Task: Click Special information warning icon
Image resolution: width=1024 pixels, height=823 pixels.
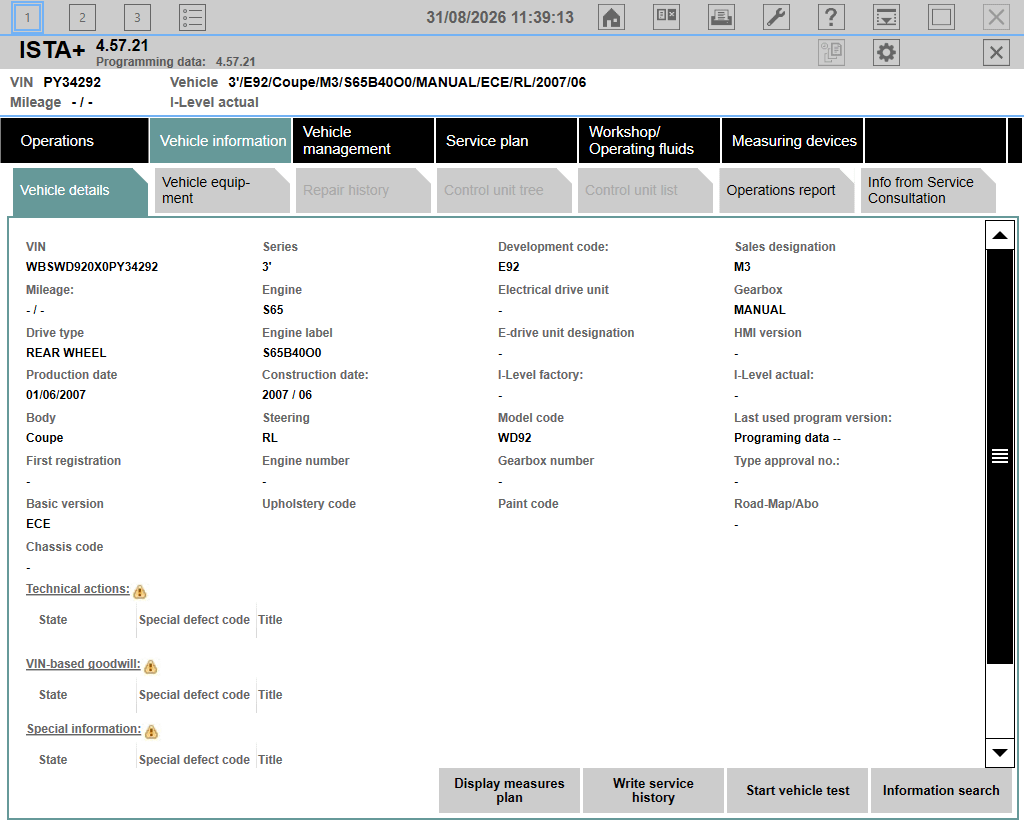Action: (x=152, y=732)
